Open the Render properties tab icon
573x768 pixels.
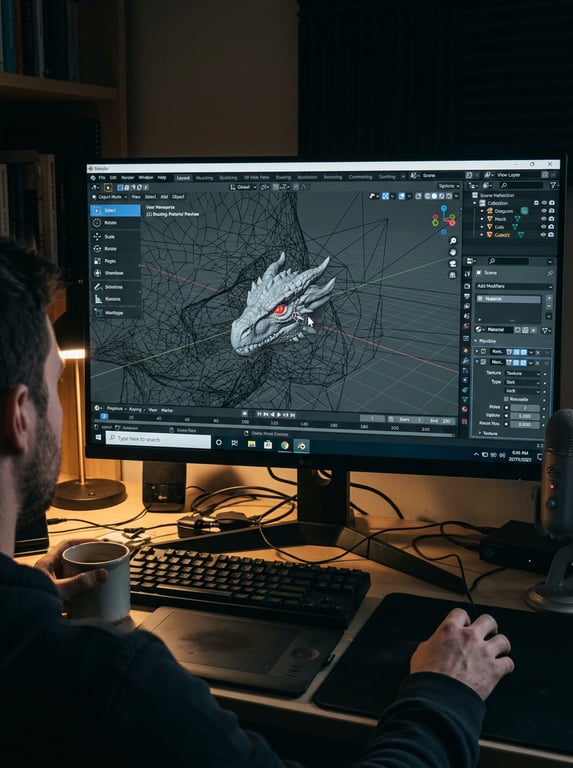467,286
